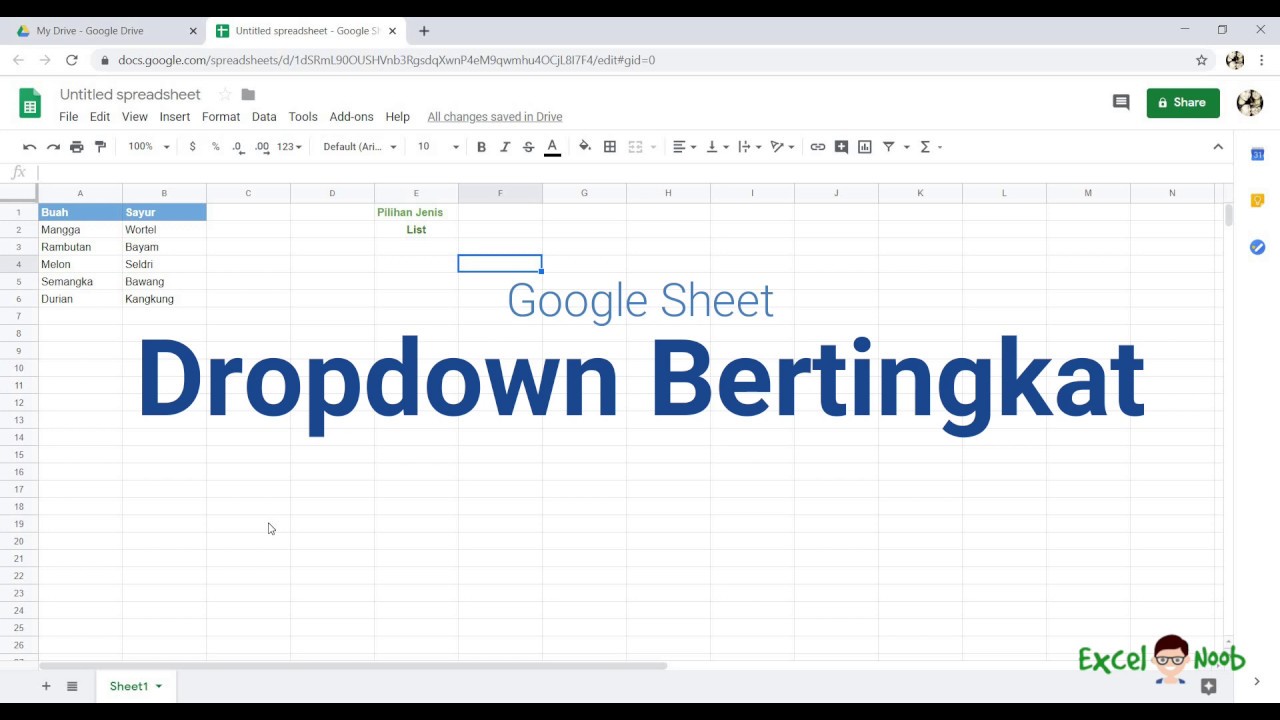Insert a comment from toolbar
This screenshot has width=1280, height=720.
pyautogui.click(x=841, y=147)
